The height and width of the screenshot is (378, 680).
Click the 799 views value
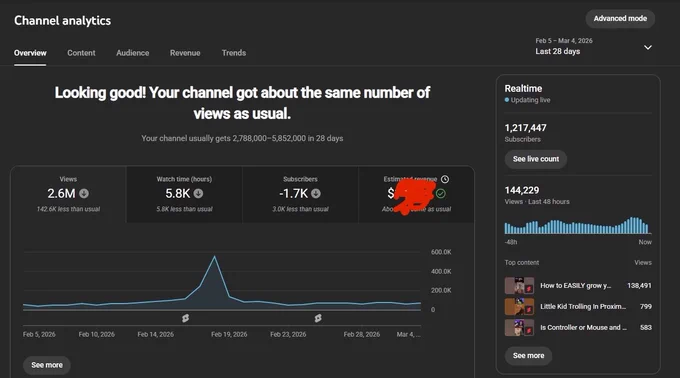[646, 306]
